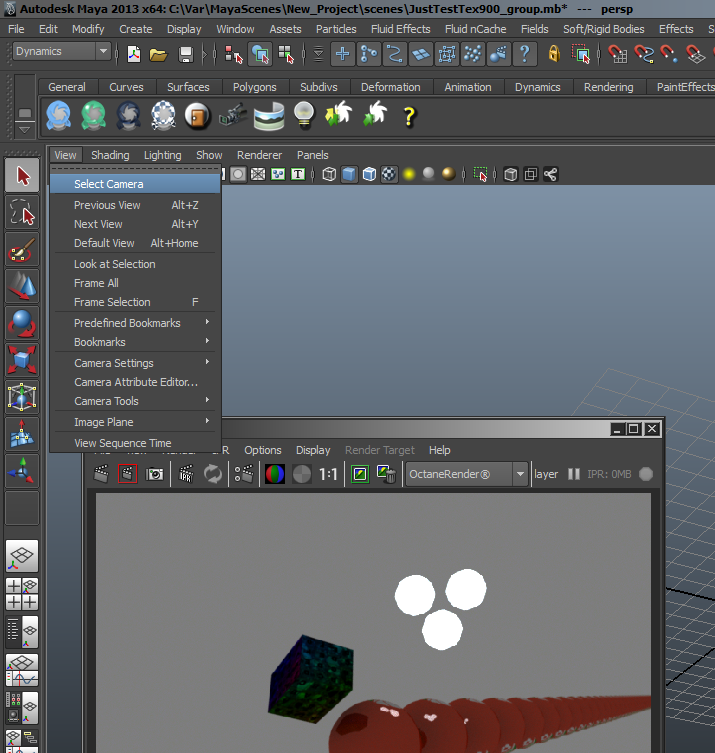The width and height of the screenshot is (715, 753).
Task: Click the Render Region red clapperboard icon
Action: (x=127, y=474)
